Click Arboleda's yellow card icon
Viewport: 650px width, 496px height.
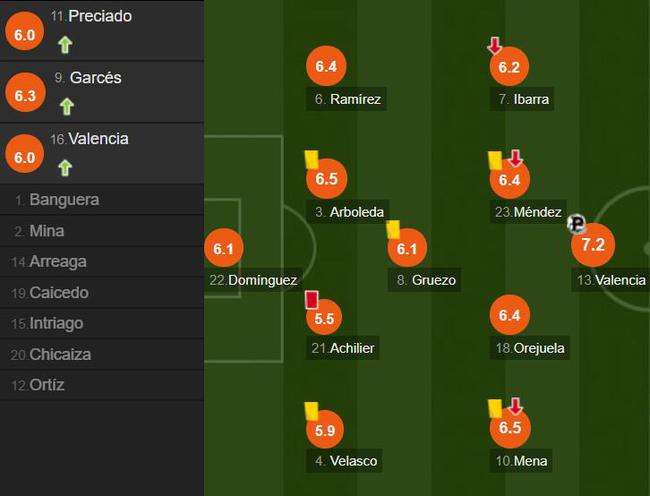(311, 160)
